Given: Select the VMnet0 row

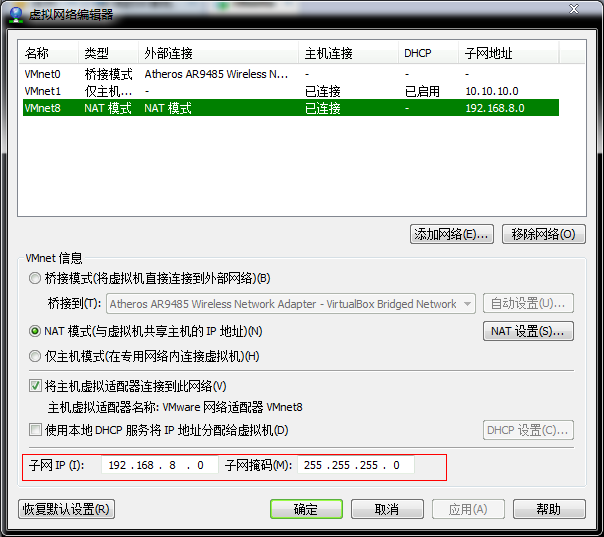Looking at the screenshot, I should [x=291, y=74].
